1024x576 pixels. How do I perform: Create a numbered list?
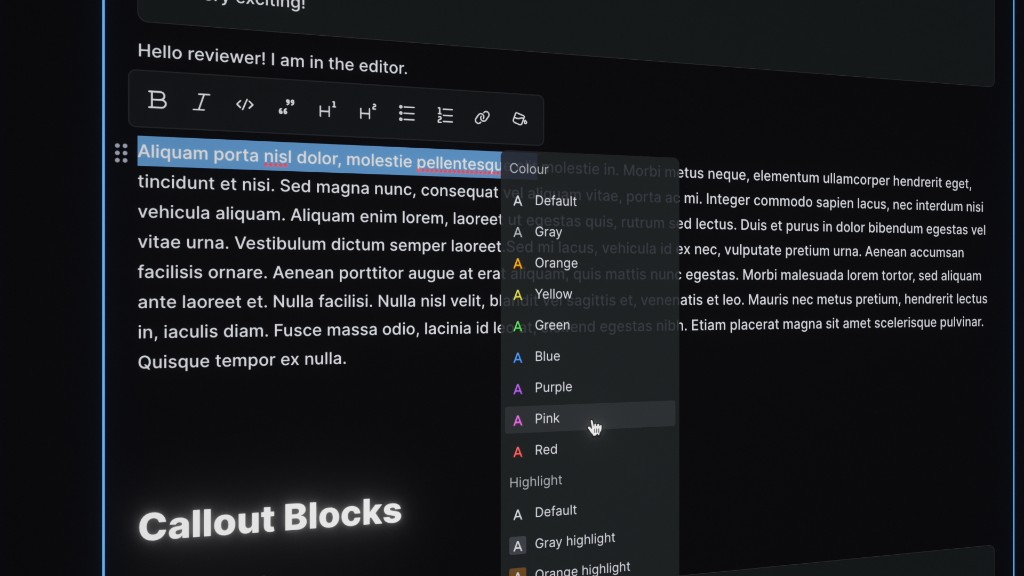point(445,116)
